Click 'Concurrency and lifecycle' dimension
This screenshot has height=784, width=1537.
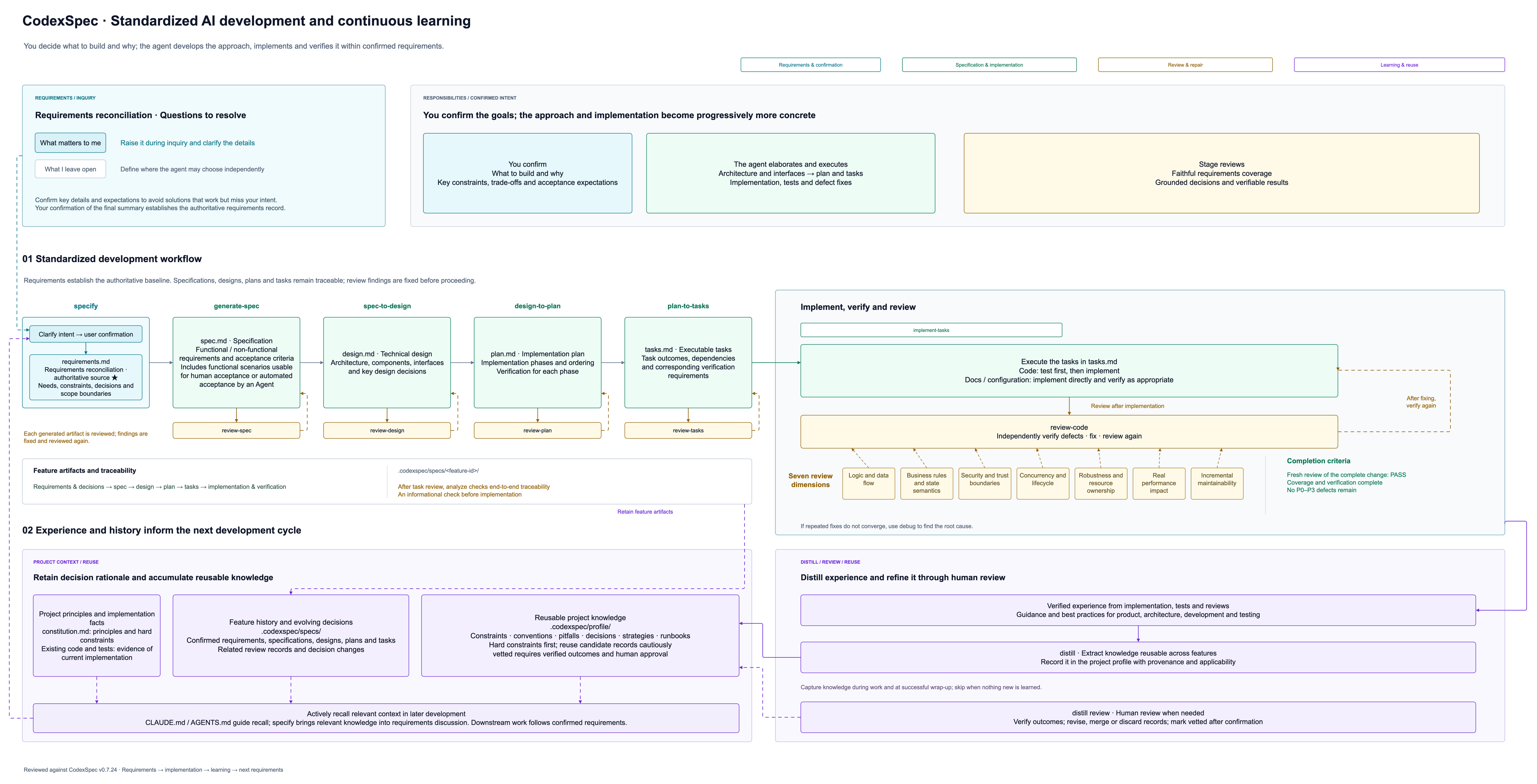point(1042,483)
